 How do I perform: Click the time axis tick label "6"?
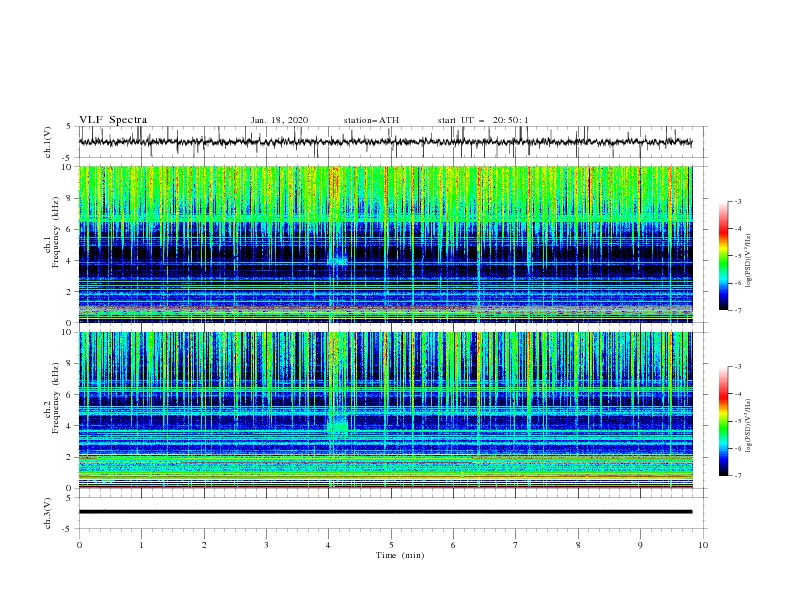pos(453,545)
